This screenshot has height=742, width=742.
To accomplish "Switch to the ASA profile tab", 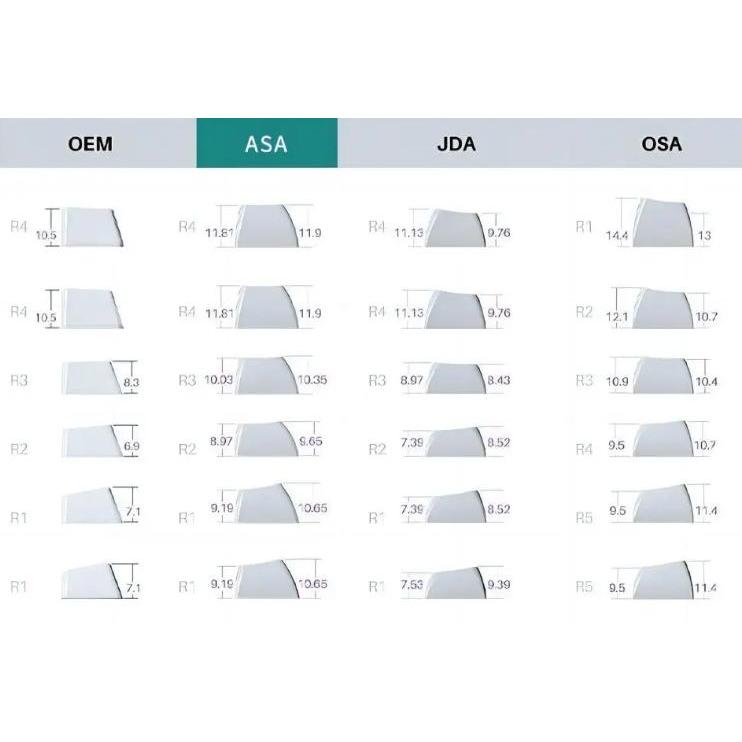I will [x=266, y=144].
